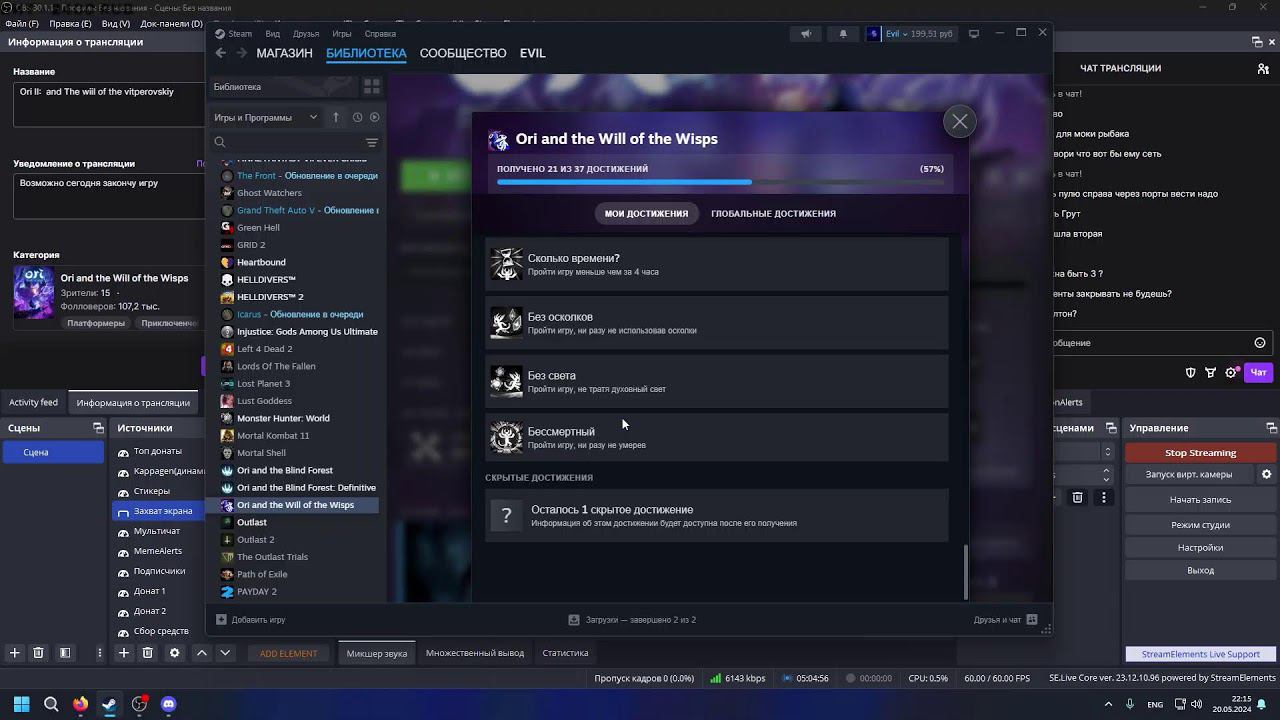Open Микшер звука tab
Viewport: 1280px width, 720px height.
point(376,654)
